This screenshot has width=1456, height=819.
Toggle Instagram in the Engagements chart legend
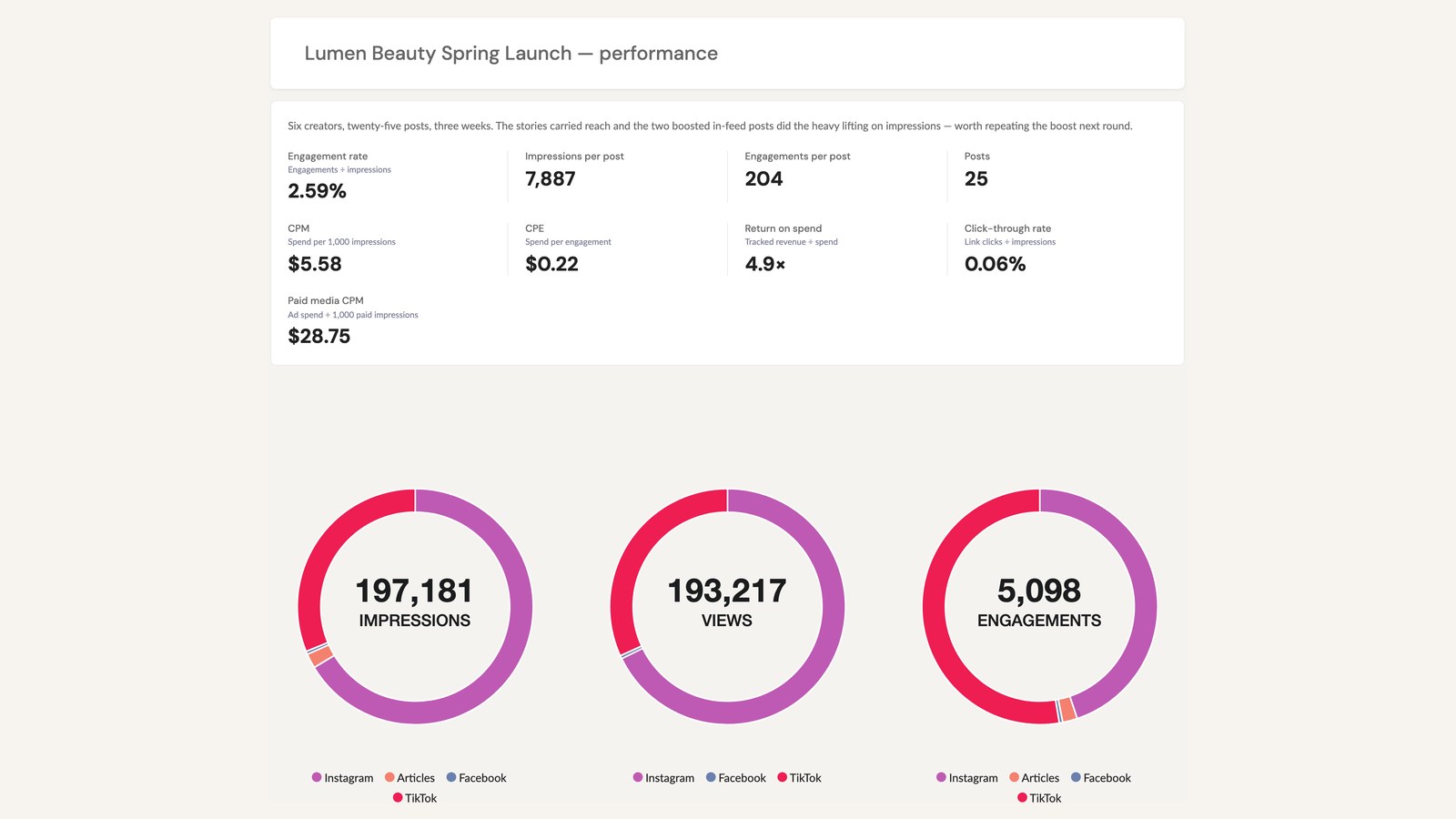tap(966, 778)
